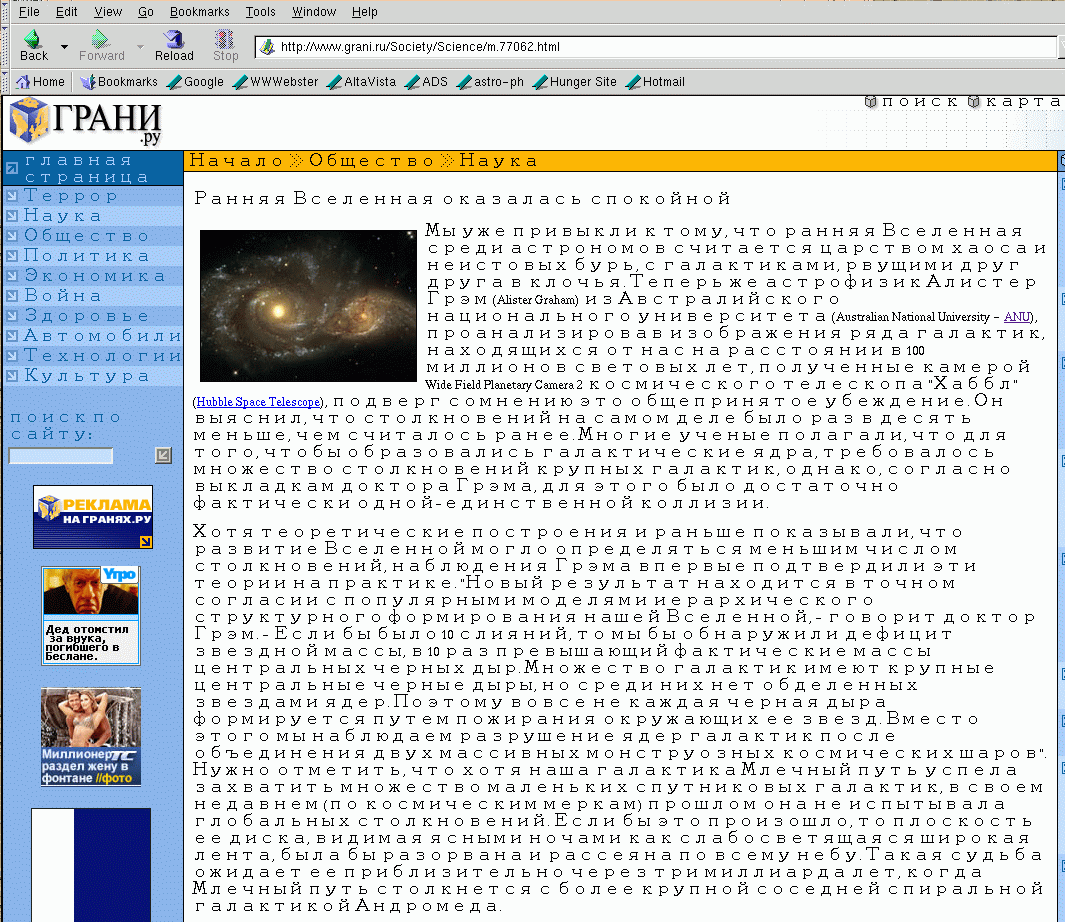Open the Автомобили section
The width and height of the screenshot is (1065, 922).
click(x=103, y=336)
